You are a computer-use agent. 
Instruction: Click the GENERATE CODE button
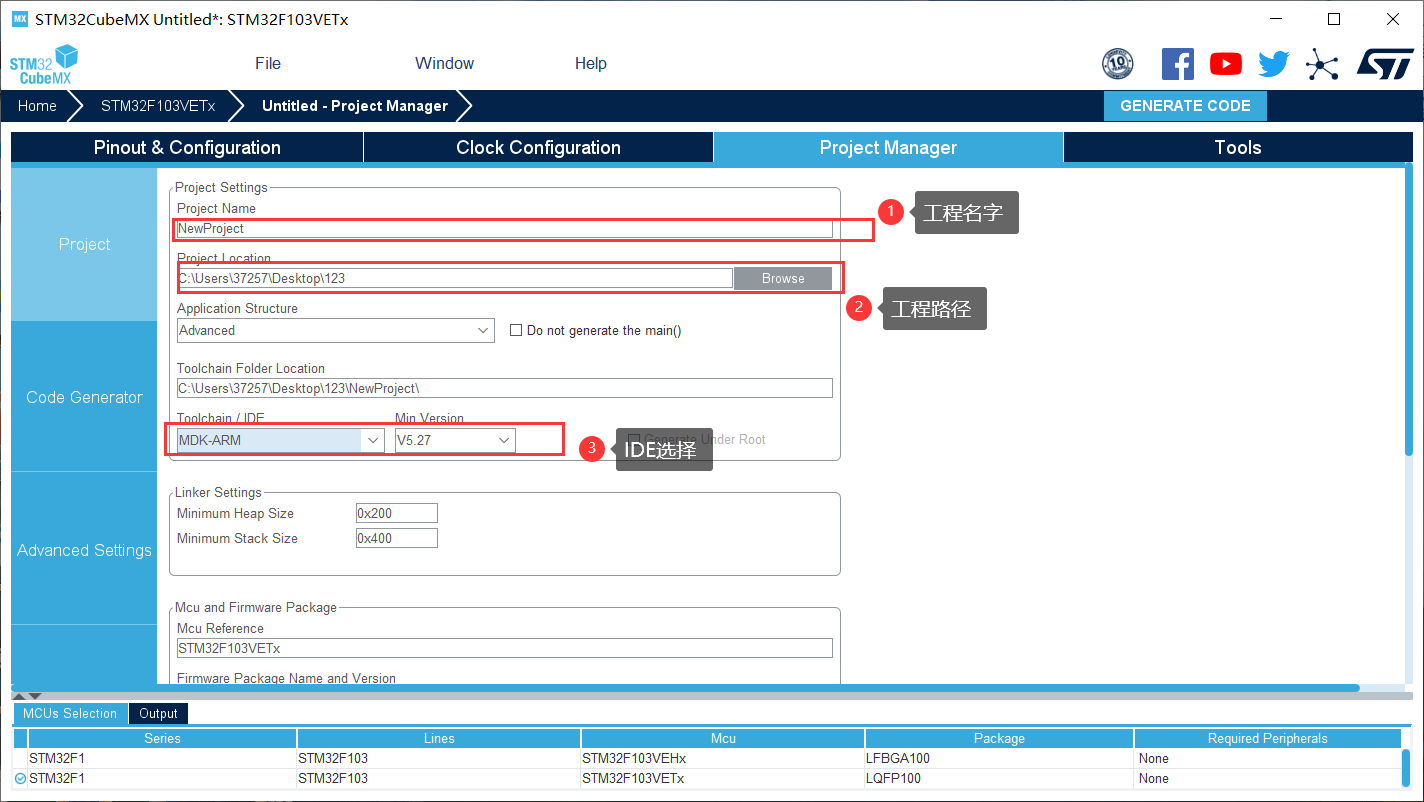click(1185, 106)
